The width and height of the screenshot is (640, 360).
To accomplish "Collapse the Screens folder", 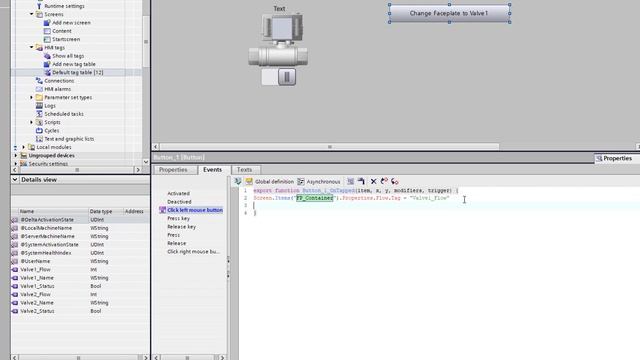I will click(x=32, y=14).
